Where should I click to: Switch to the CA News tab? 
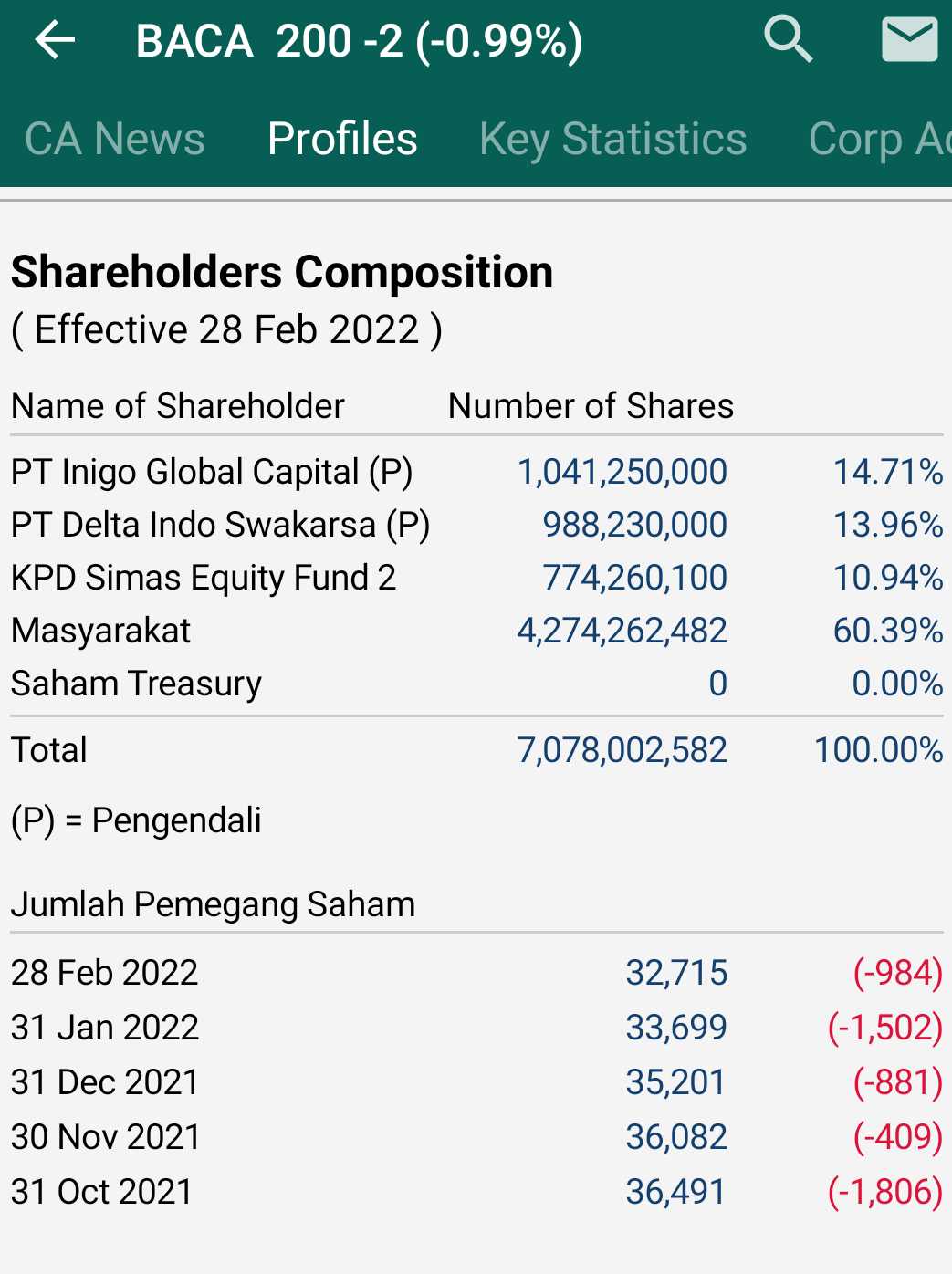click(x=115, y=140)
